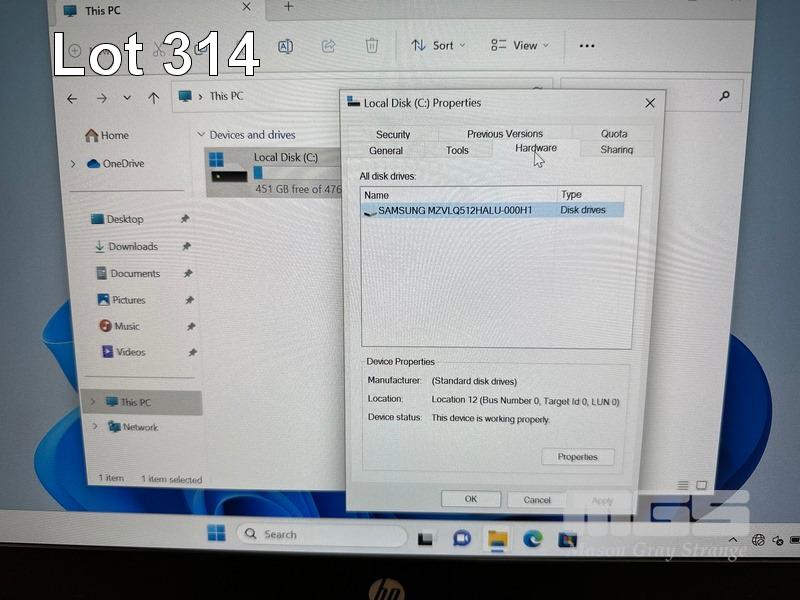This screenshot has height=600, width=800.
Task: Click This PC in the address bar
Action: click(227, 96)
